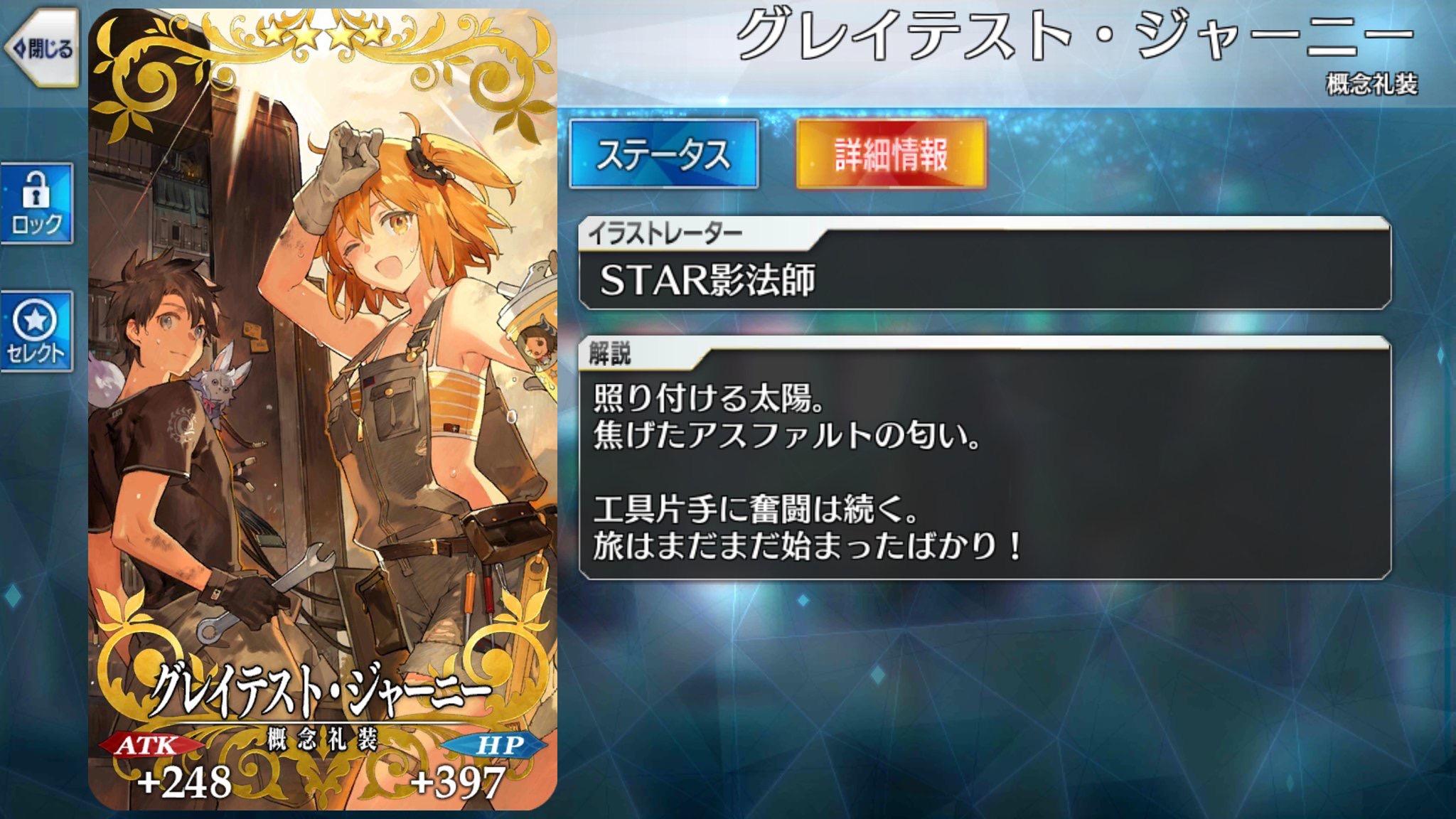
Task: Click the five-star rarity row atop the card
Action: click(x=321, y=33)
